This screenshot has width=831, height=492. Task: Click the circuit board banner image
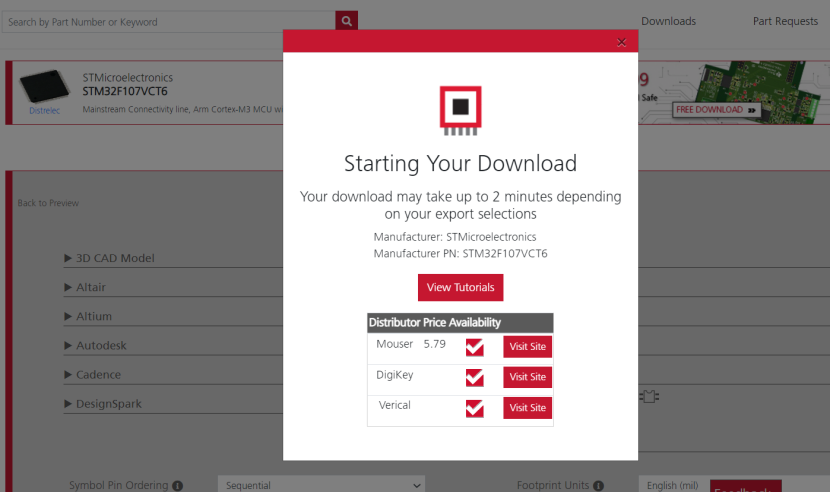758,90
